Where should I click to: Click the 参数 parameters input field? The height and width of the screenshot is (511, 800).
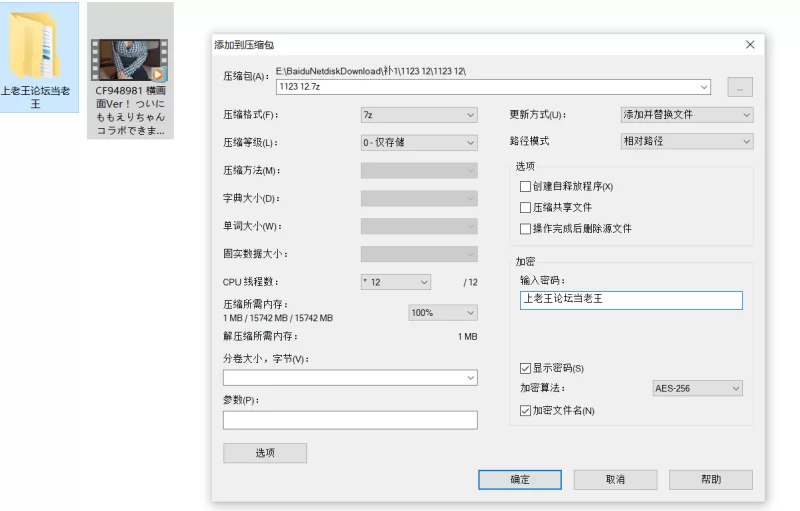(350, 420)
